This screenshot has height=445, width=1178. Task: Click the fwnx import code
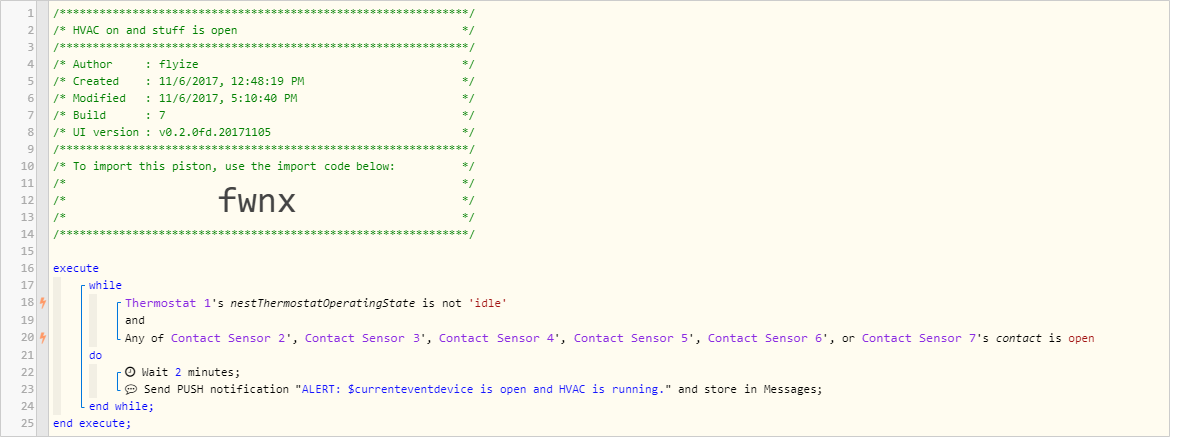click(257, 201)
